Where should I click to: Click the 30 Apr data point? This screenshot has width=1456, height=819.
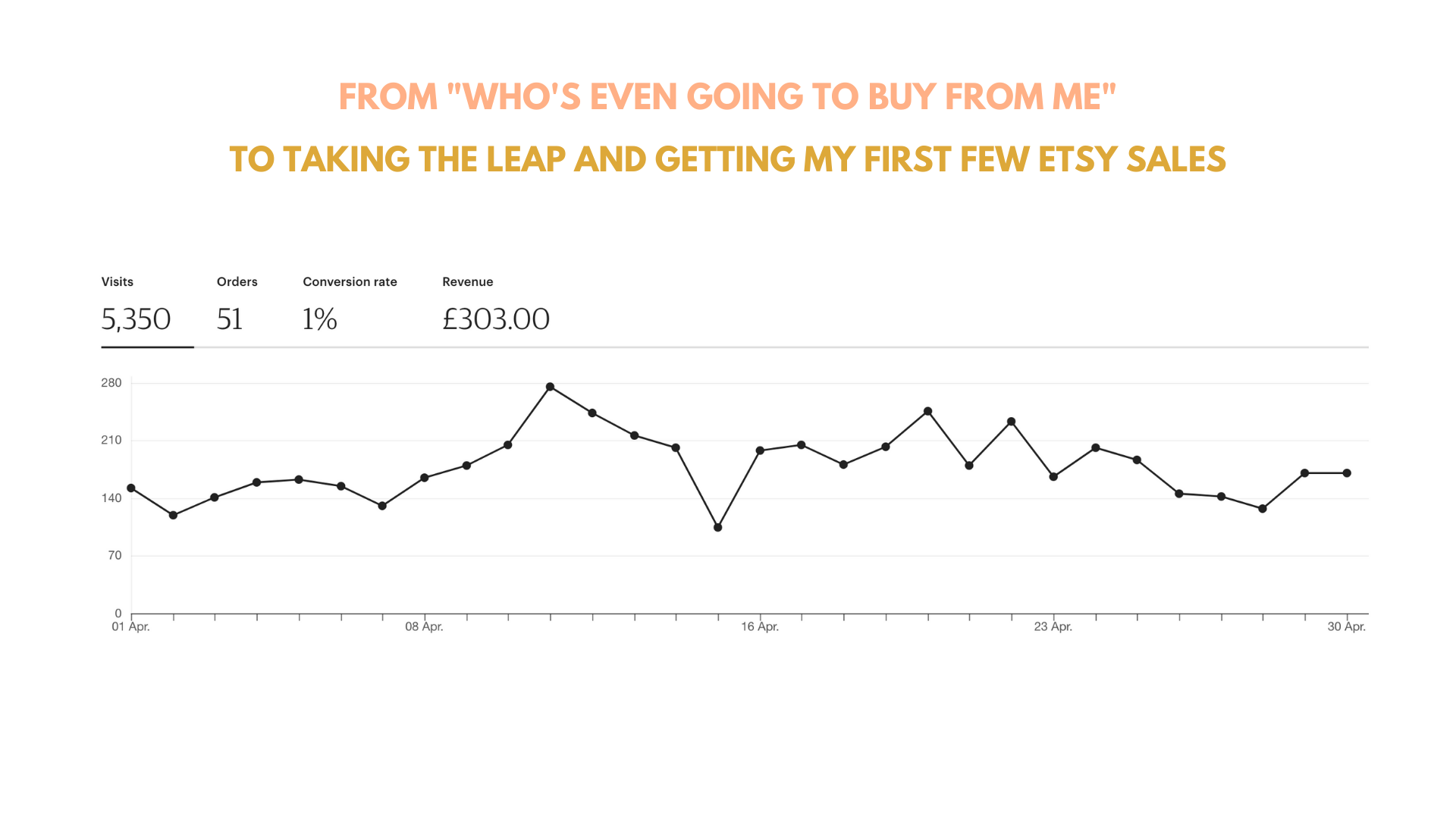click(x=1347, y=473)
